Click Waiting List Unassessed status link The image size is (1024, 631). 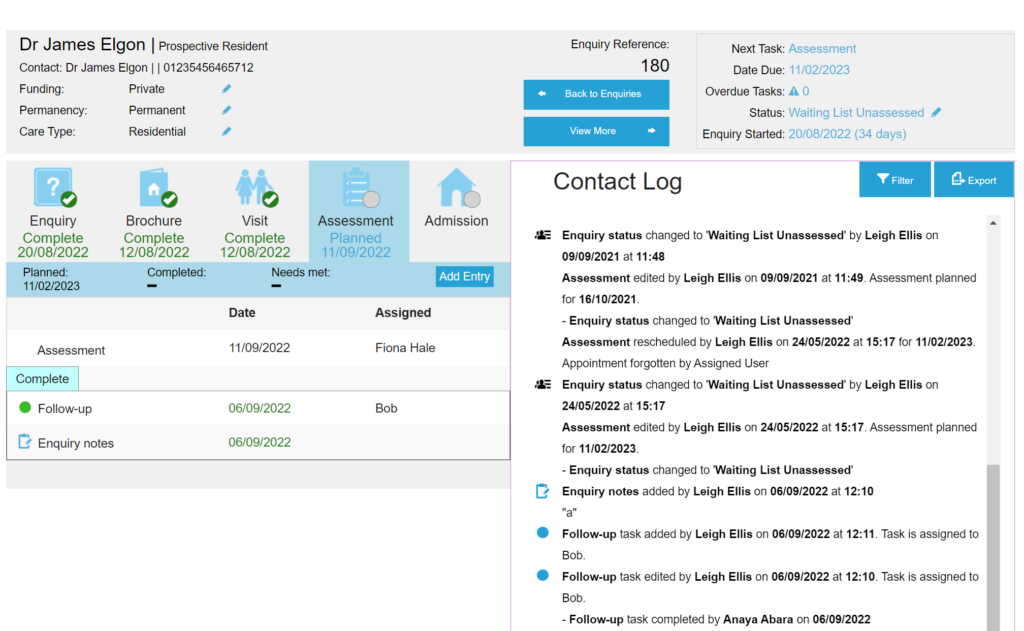856,112
